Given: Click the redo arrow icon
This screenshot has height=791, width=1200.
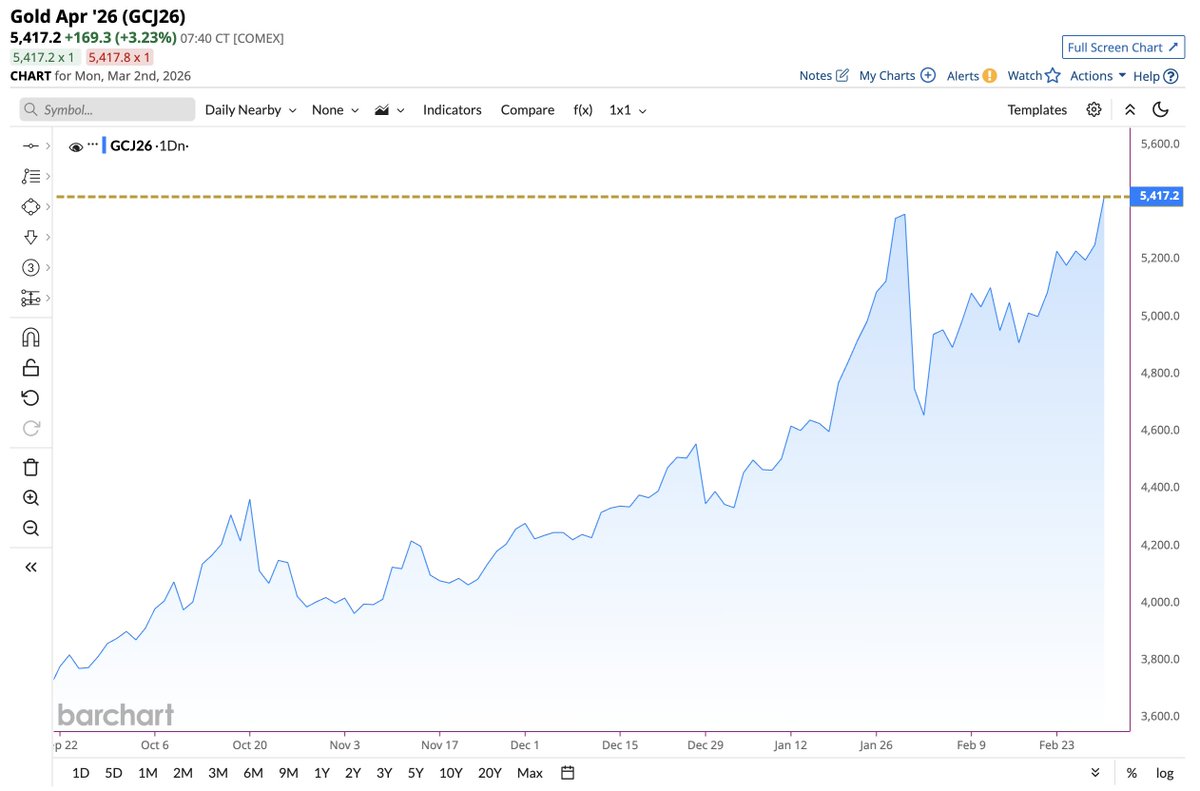Looking at the screenshot, I should pos(30,428).
